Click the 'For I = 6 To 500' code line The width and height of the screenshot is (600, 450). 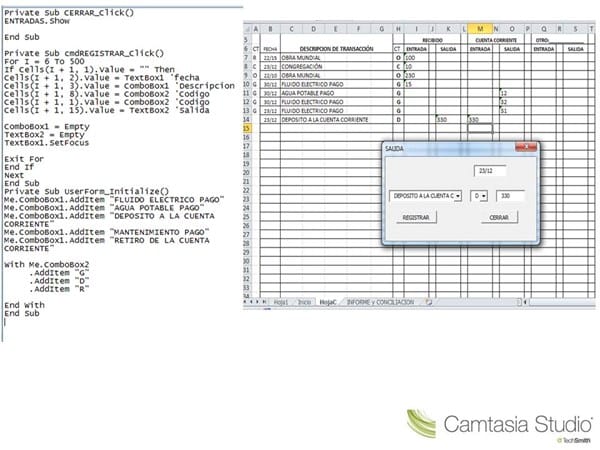[x=44, y=61]
